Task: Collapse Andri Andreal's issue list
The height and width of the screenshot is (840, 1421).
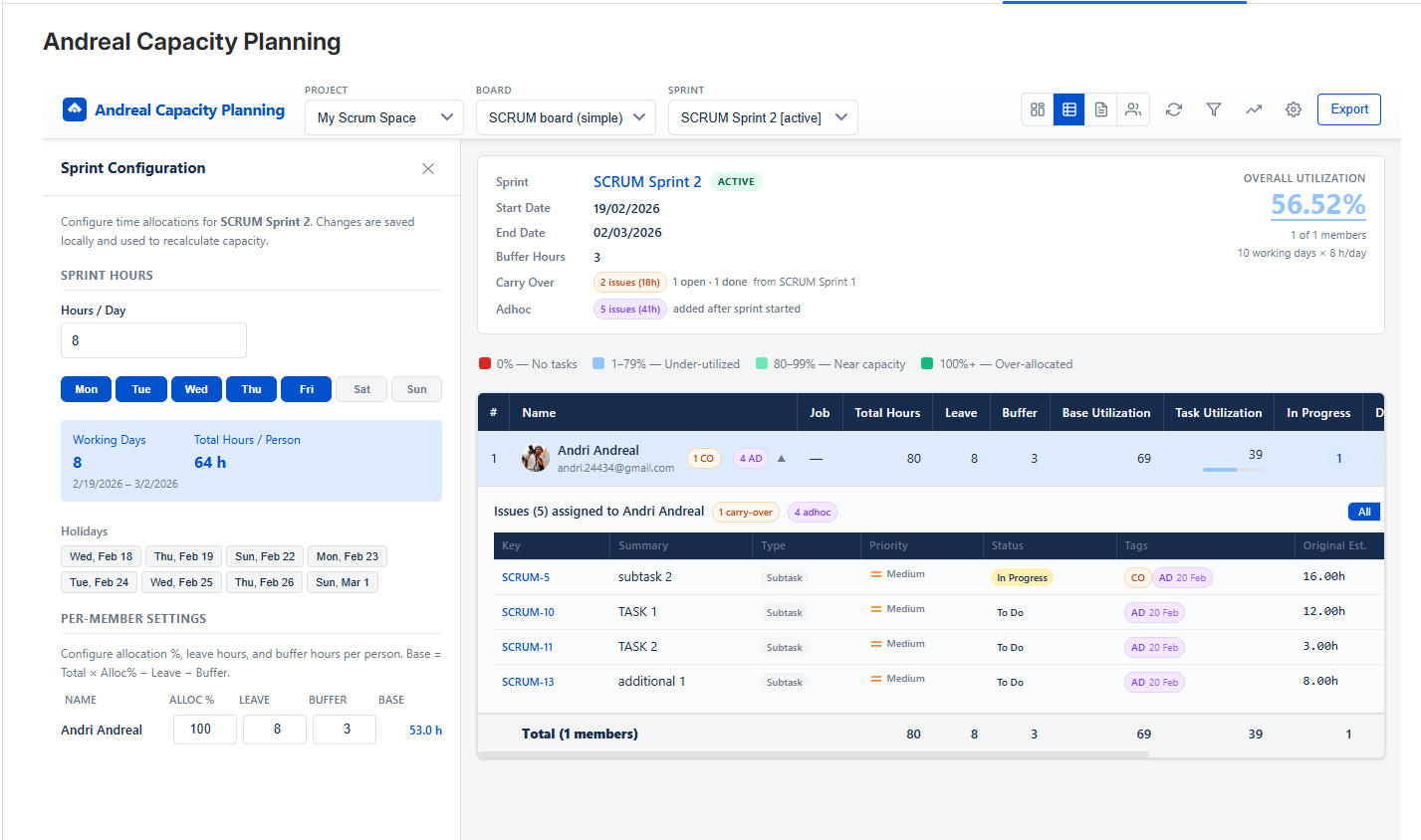Action: click(x=782, y=458)
